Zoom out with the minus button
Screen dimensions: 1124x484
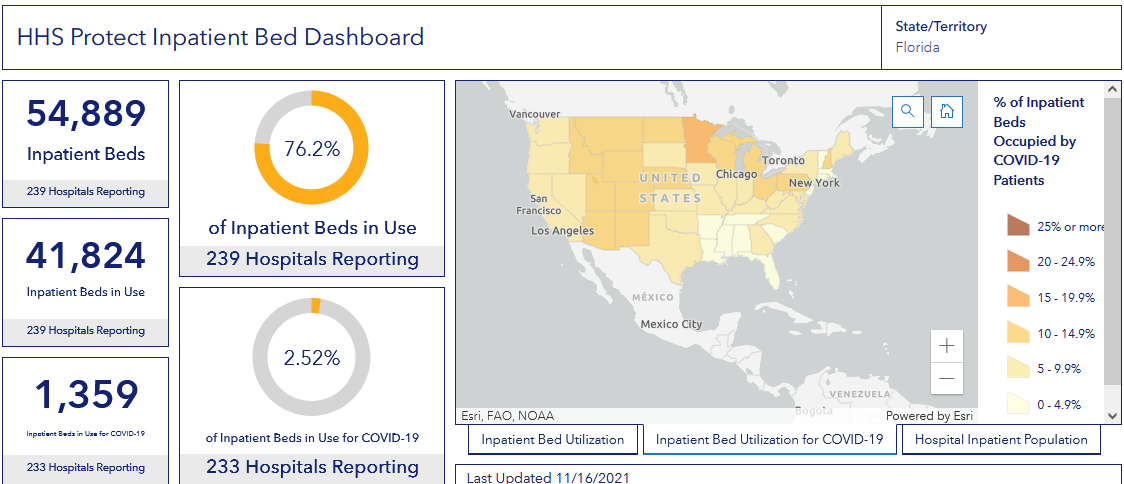click(x=946, y=379)
